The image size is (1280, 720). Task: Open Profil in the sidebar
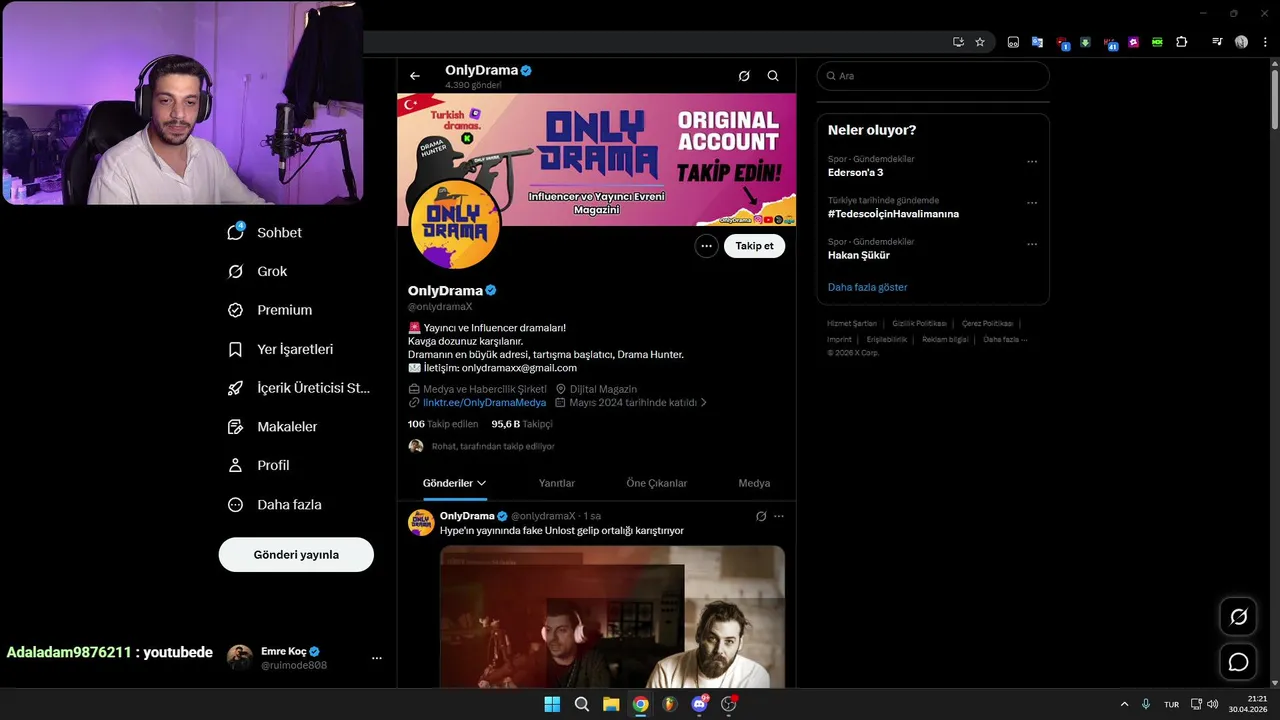pos(259,465)
